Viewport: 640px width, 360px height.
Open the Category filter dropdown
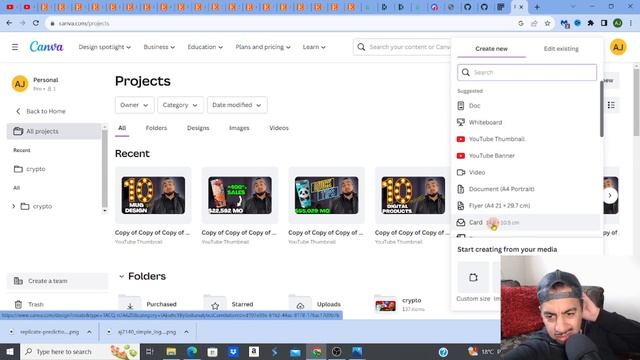tap(180, 105)
